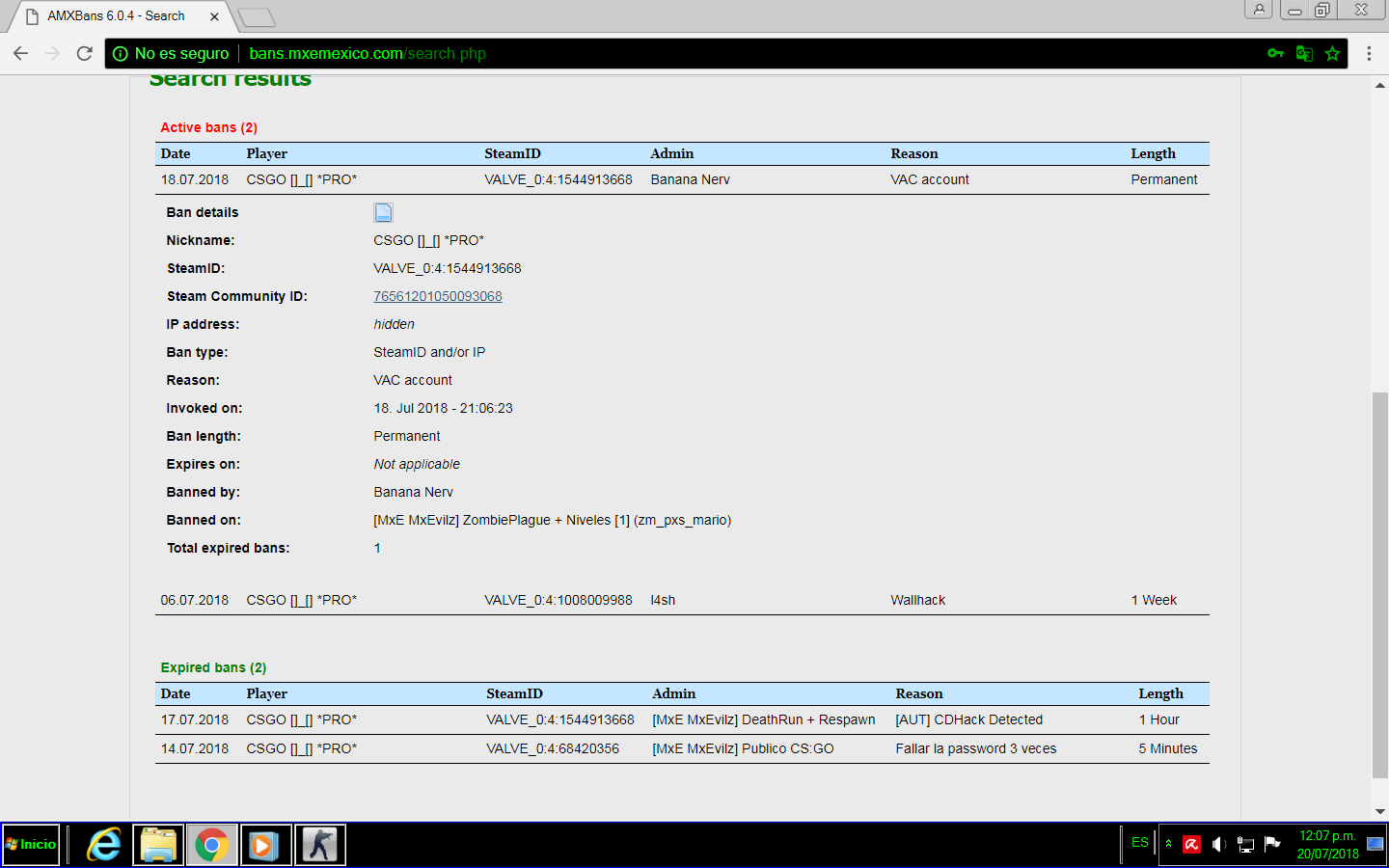Click the scrollbar up arrow
This screenshot has height=868, width=1389.
[x=1379, y=85]
